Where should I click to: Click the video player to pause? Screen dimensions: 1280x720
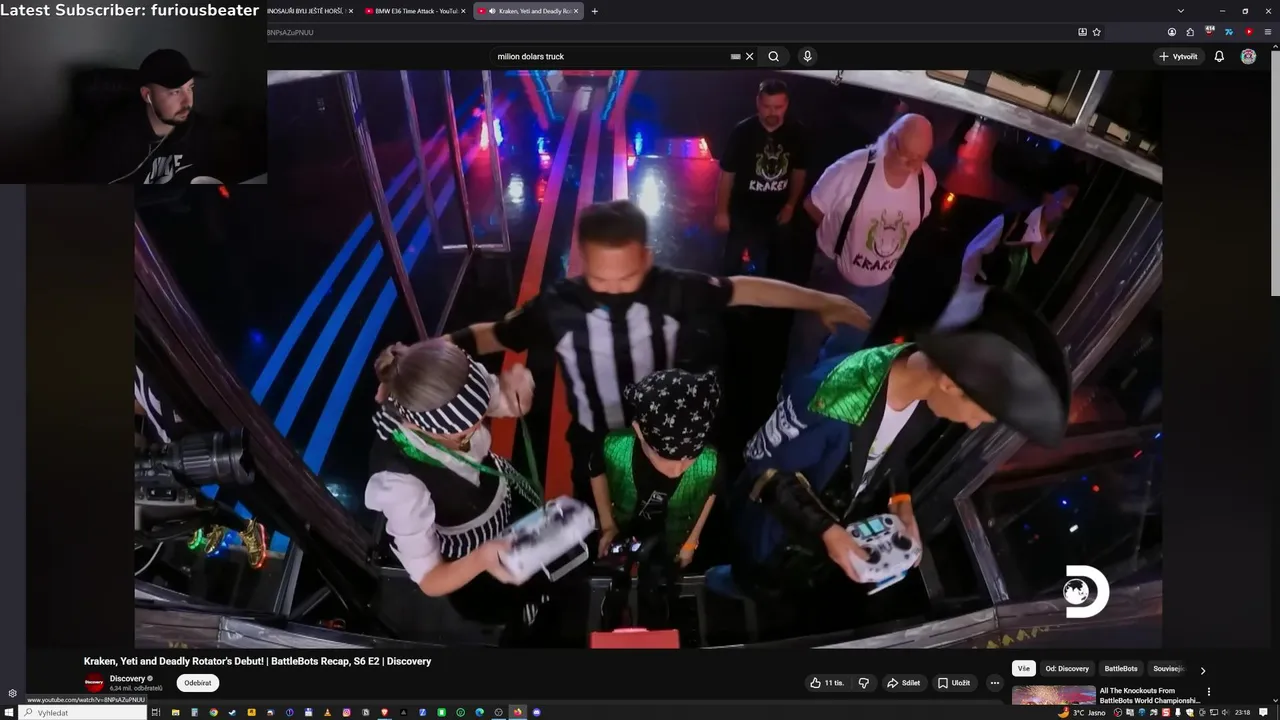tap(648, 359)
